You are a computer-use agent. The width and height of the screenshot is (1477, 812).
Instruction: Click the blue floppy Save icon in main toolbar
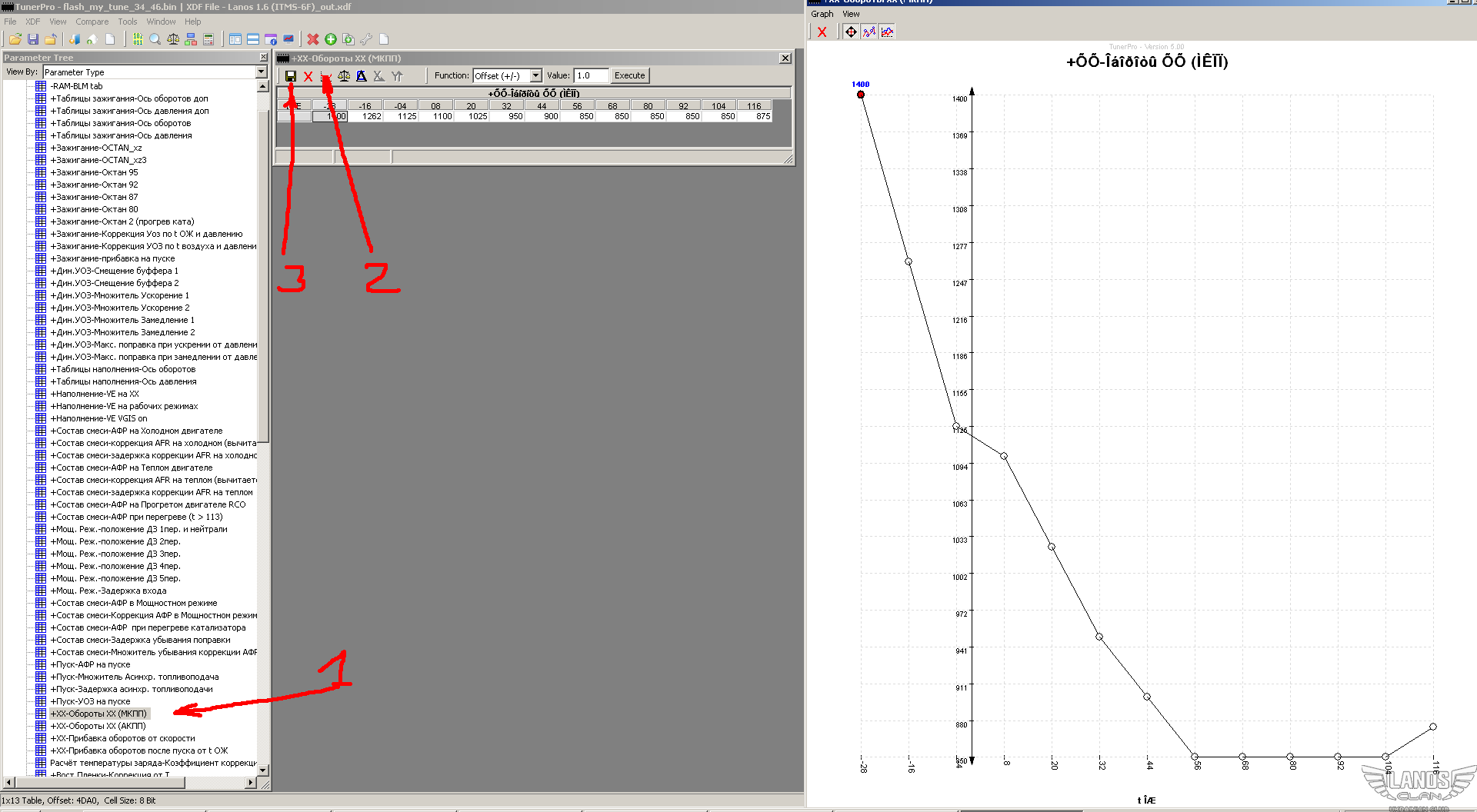tap(33, 39)
